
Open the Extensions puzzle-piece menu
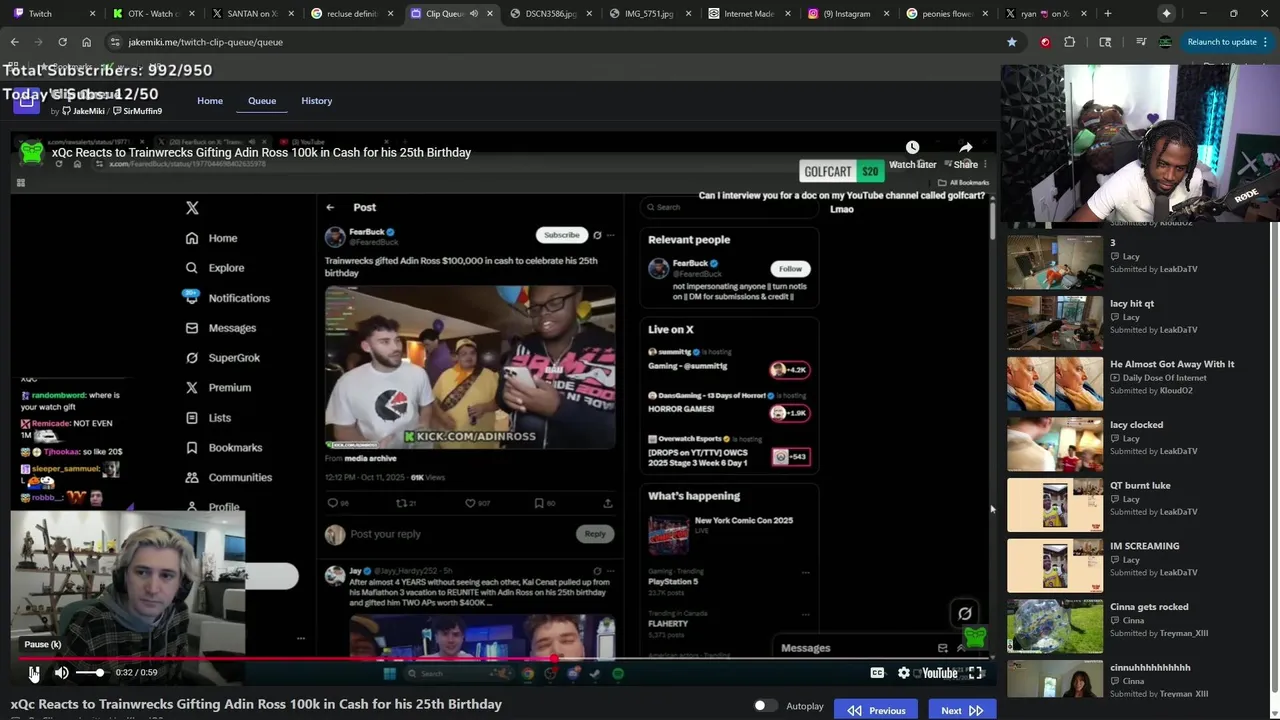point(1070,42)
